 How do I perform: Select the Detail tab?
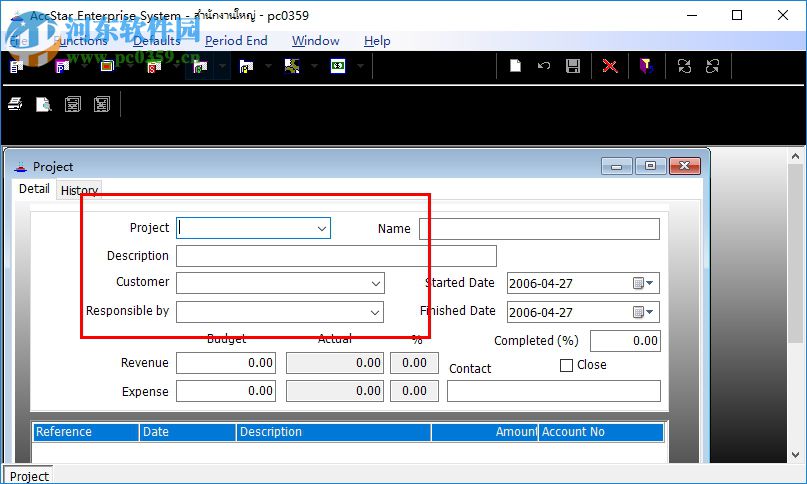point(34,188)
